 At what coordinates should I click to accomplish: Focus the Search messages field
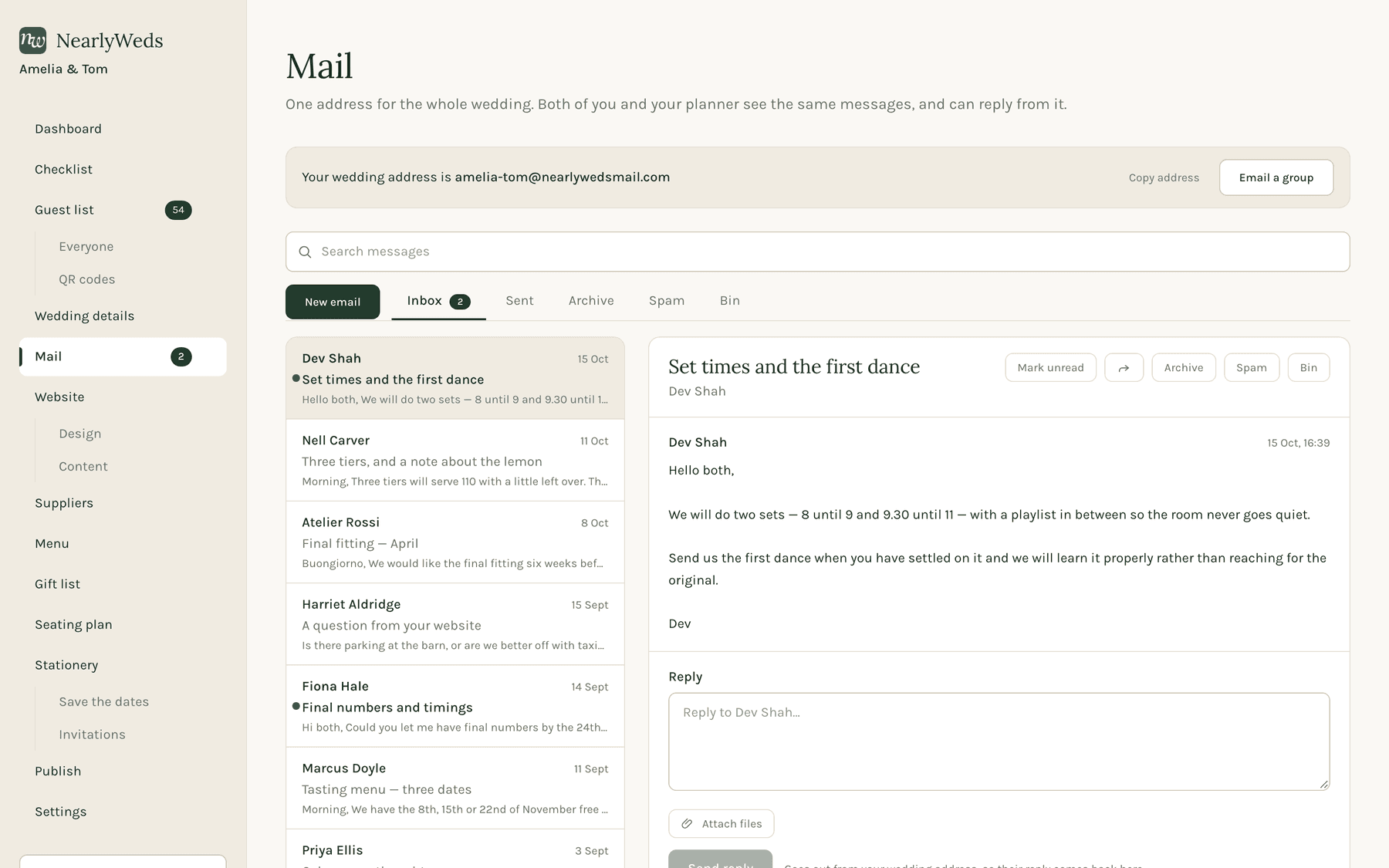[x=818, y=252]
